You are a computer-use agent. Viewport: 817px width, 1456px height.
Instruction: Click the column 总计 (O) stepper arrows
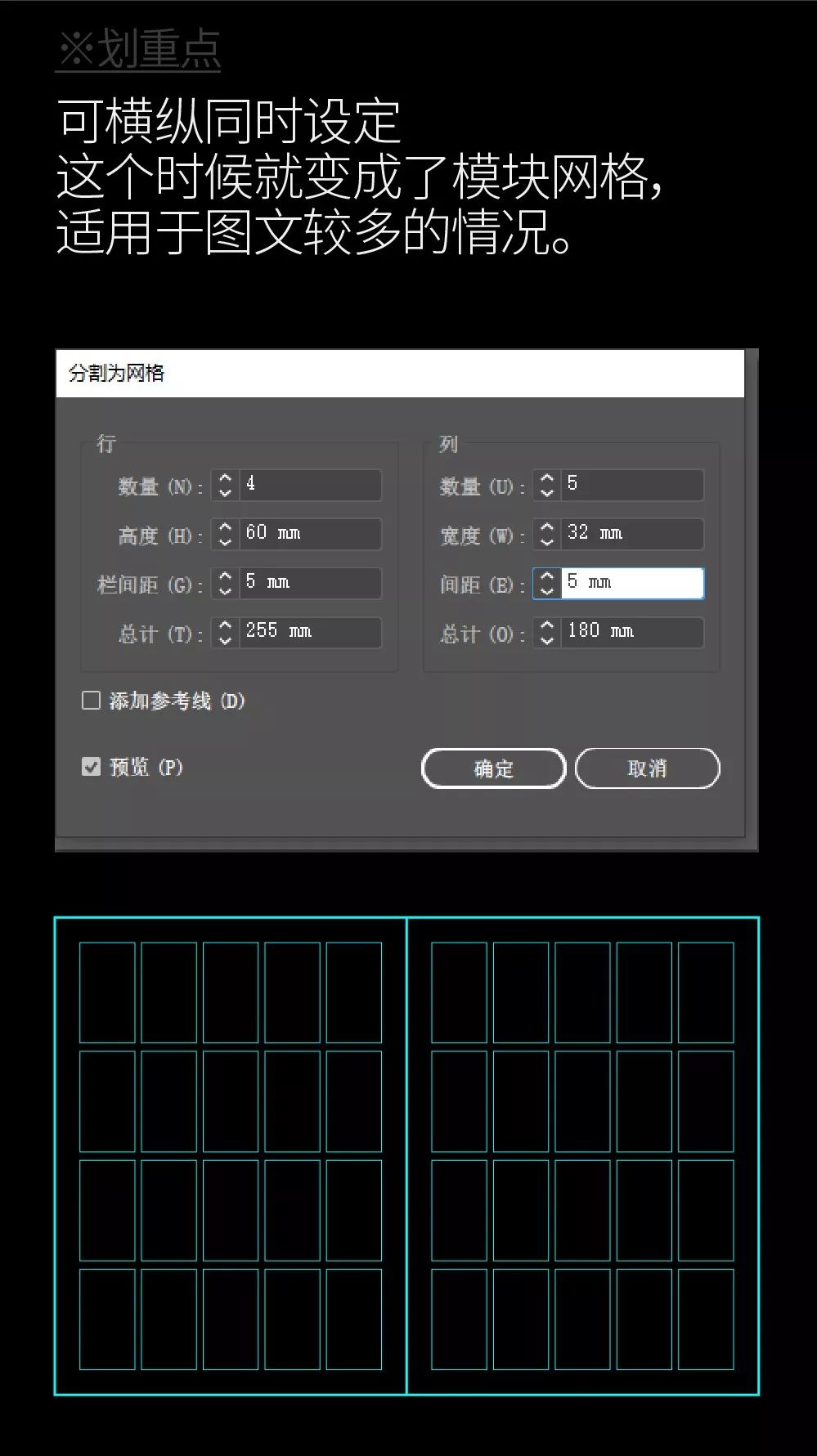pos(547,632)
